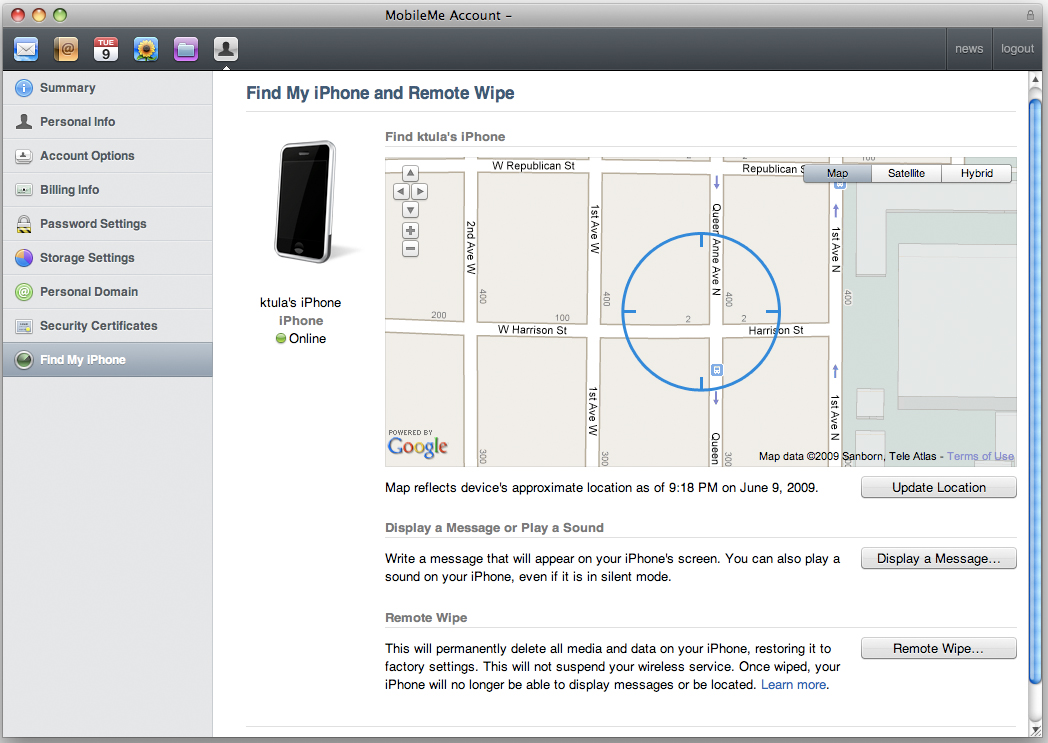Pan the map down with the arrow
This screenshot has width=1048, height=743.
tap(410, 210)
